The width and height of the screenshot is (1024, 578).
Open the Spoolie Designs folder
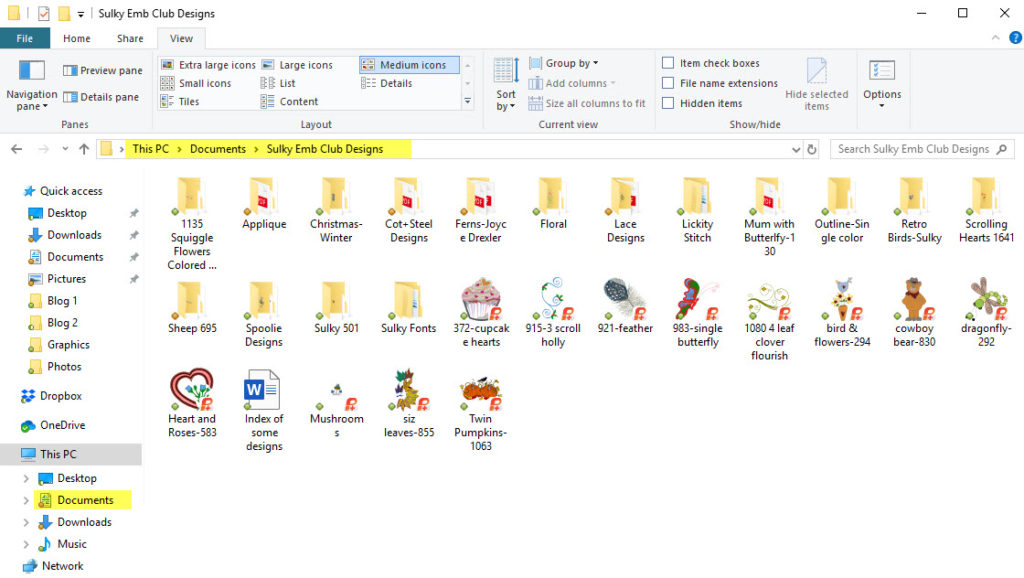point(264,314)
